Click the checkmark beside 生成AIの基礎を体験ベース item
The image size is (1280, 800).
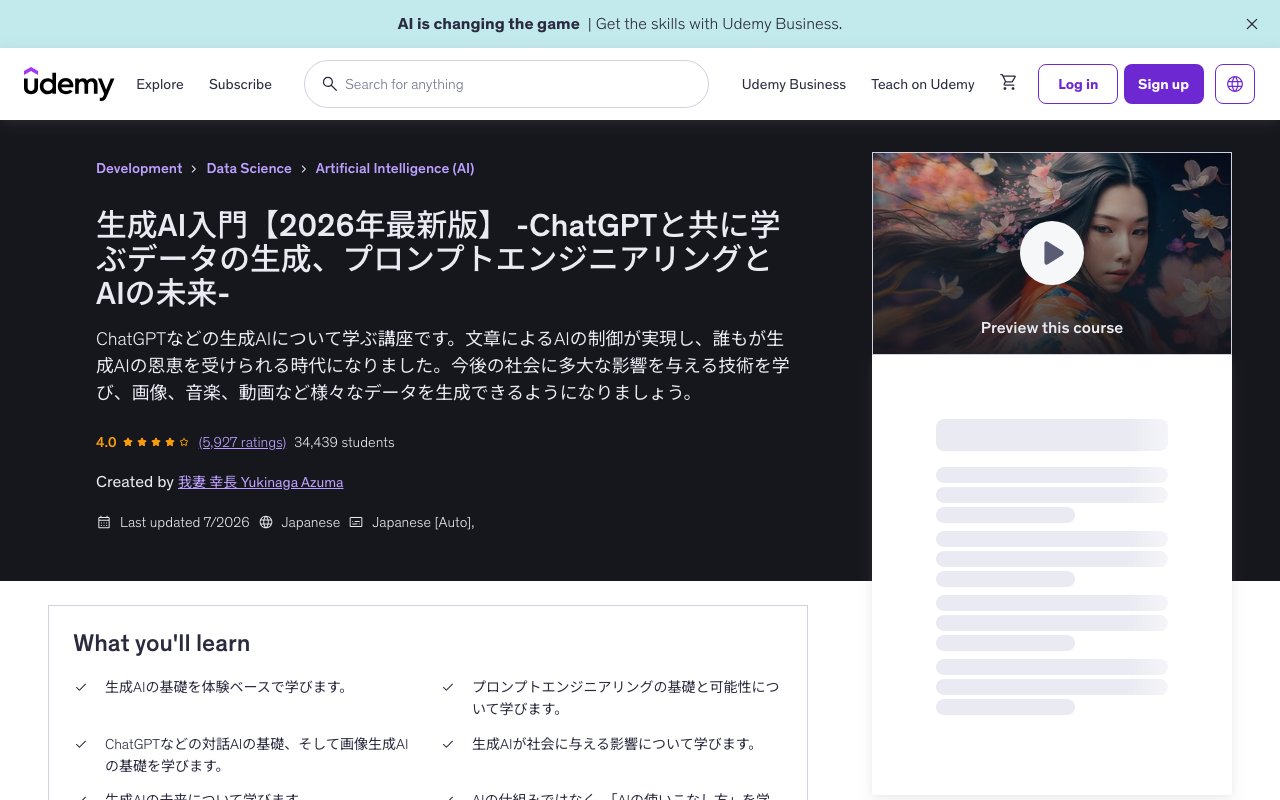[81, 687]
